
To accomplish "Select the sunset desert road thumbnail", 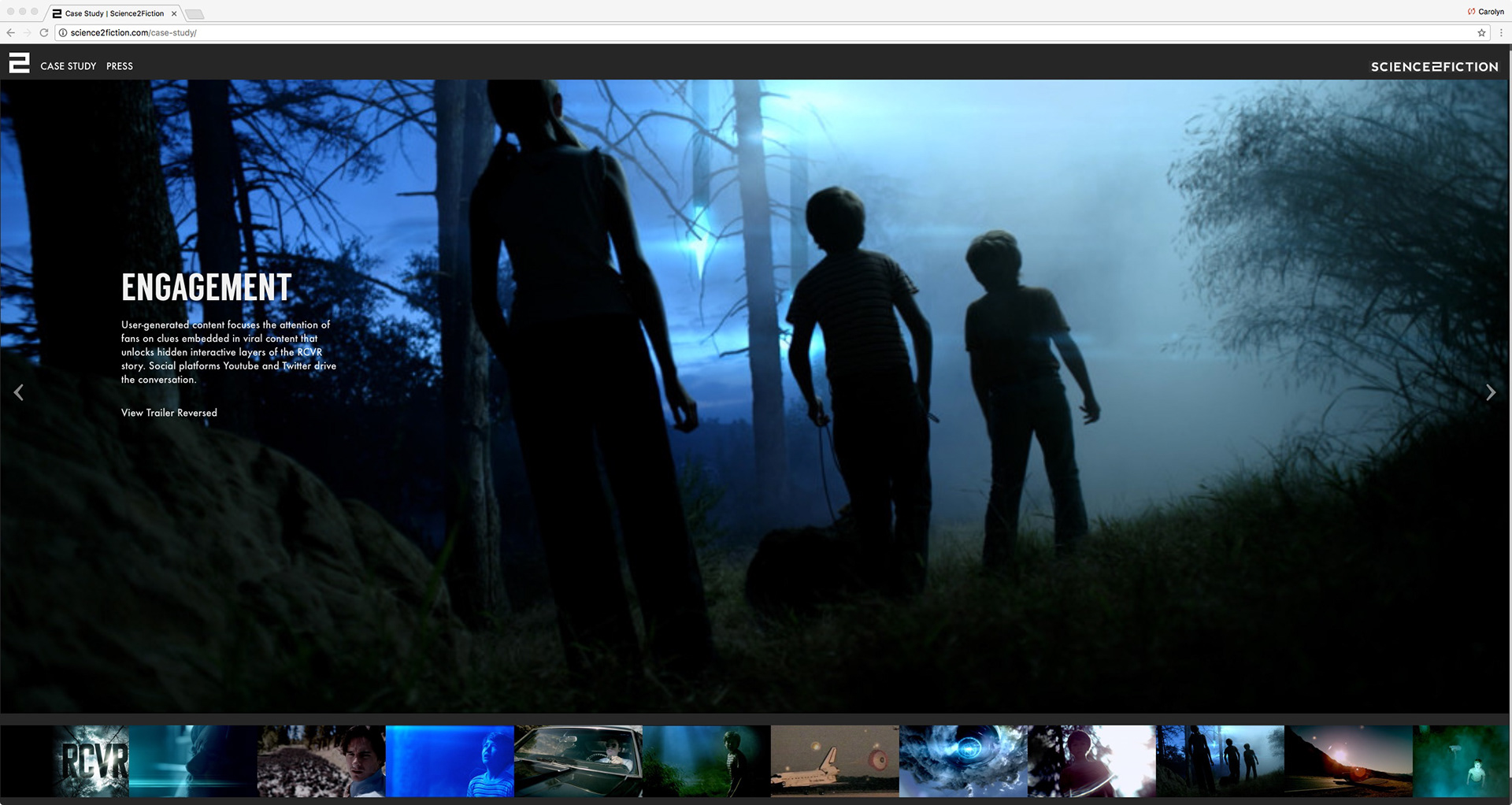I will [1348, 761].
